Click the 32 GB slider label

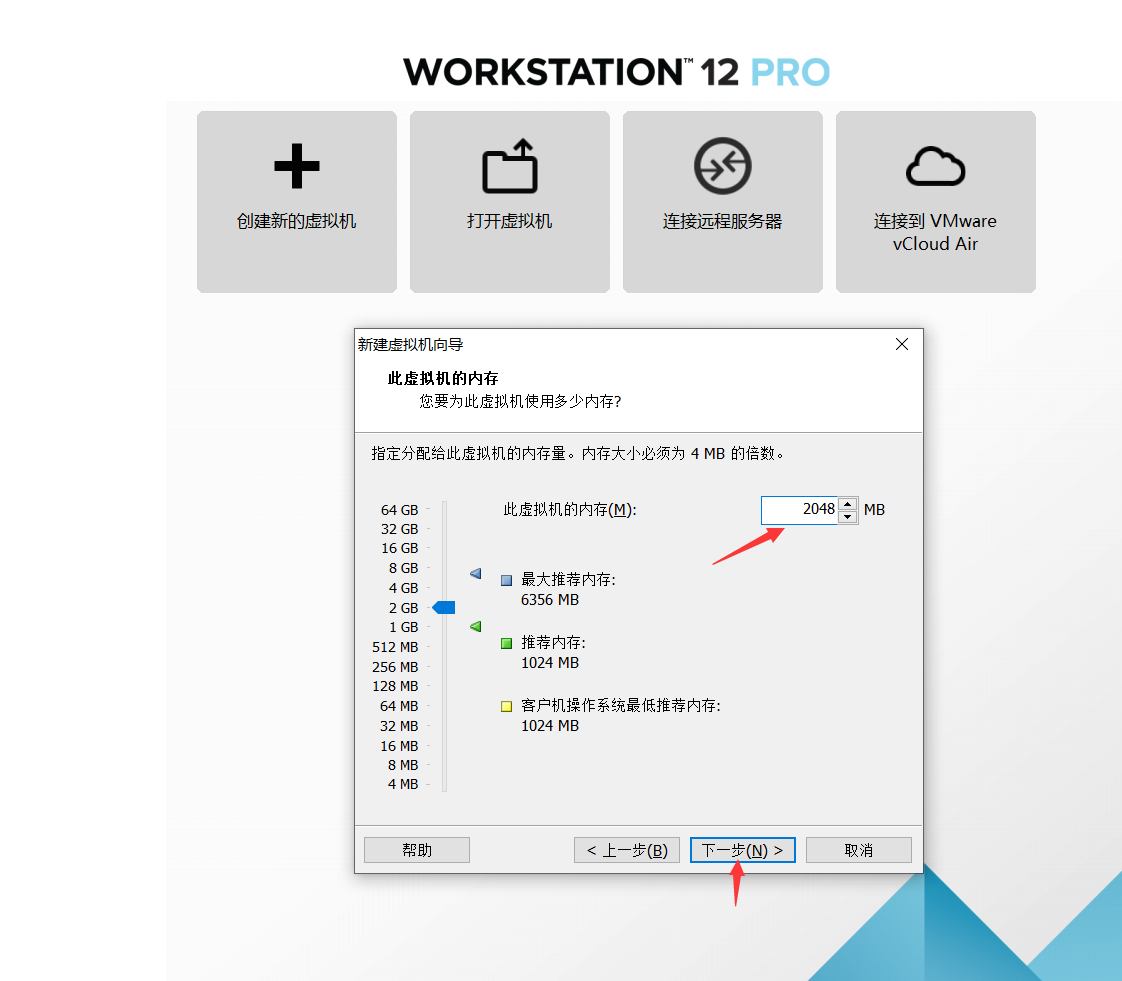(399, 529)
